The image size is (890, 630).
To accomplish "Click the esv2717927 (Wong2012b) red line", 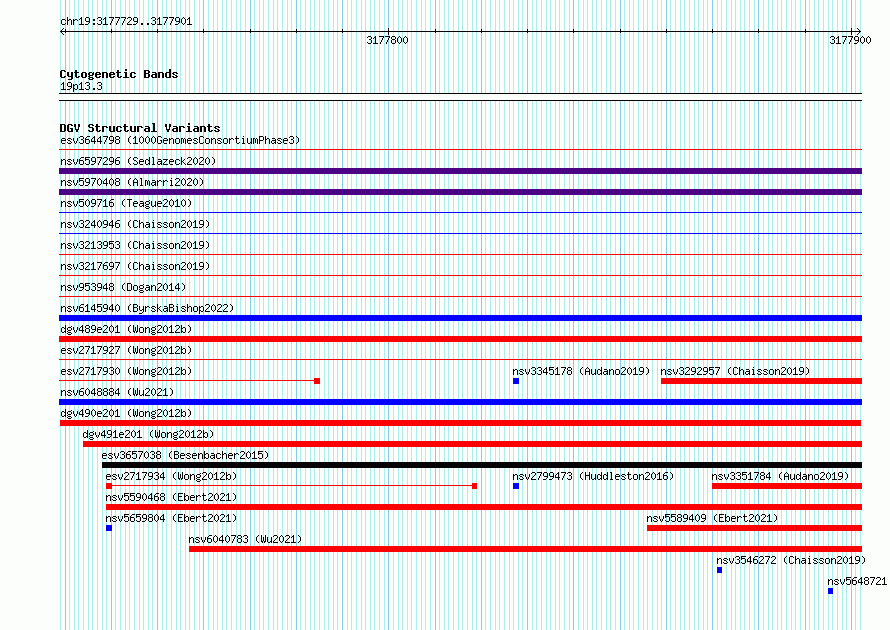I will [460, 360].
